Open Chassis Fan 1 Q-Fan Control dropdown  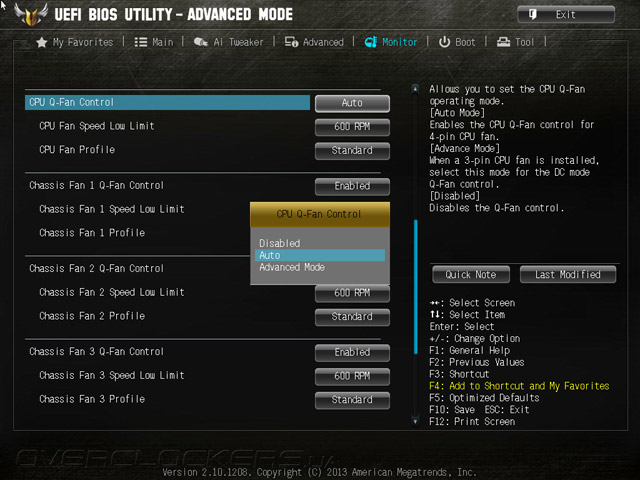[352, 186]
